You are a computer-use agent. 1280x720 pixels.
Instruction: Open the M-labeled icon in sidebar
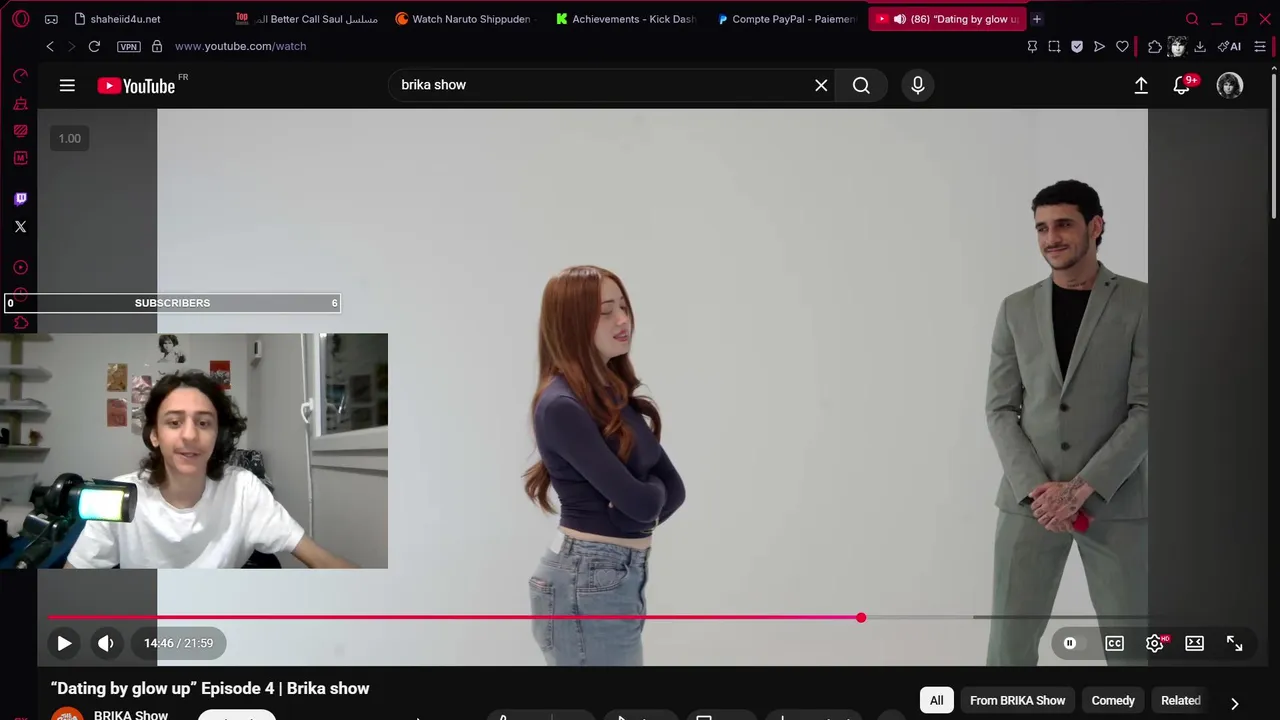[20, 158]
